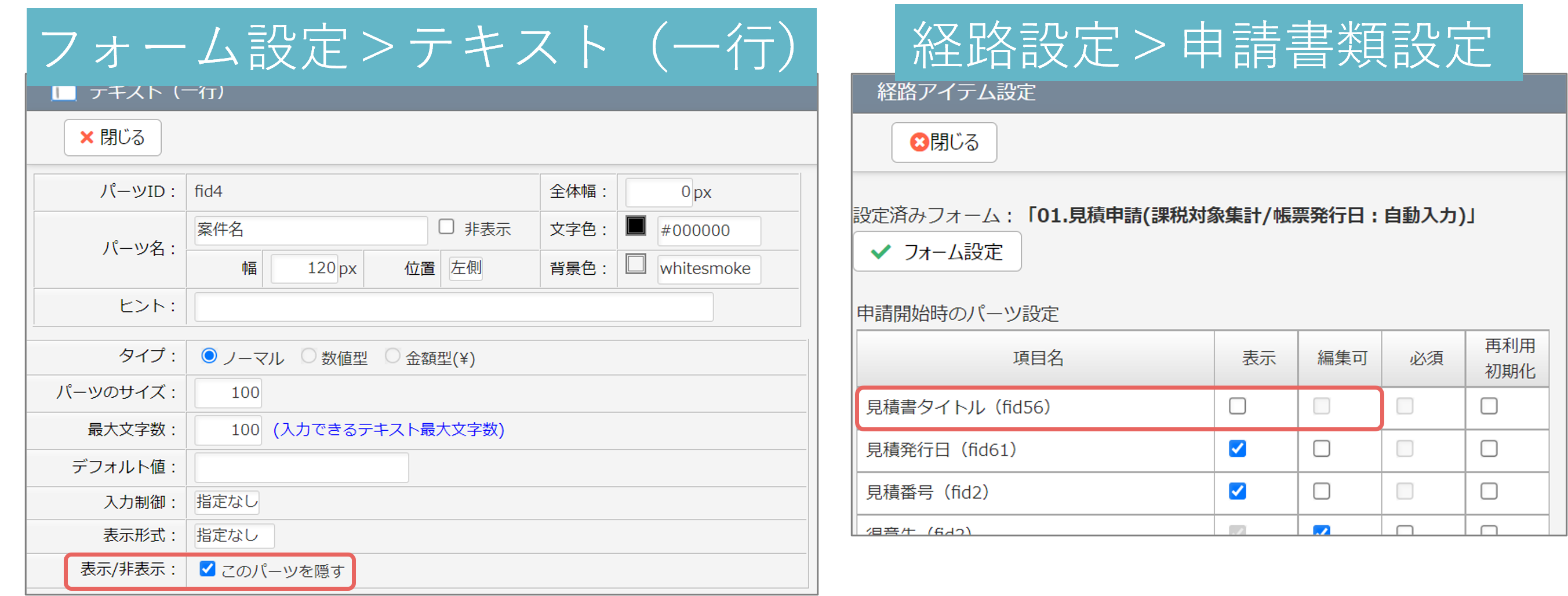Toggle the 非表示 checkbox next to parts name
1568x596 pixels.
[x=446, y=227]
